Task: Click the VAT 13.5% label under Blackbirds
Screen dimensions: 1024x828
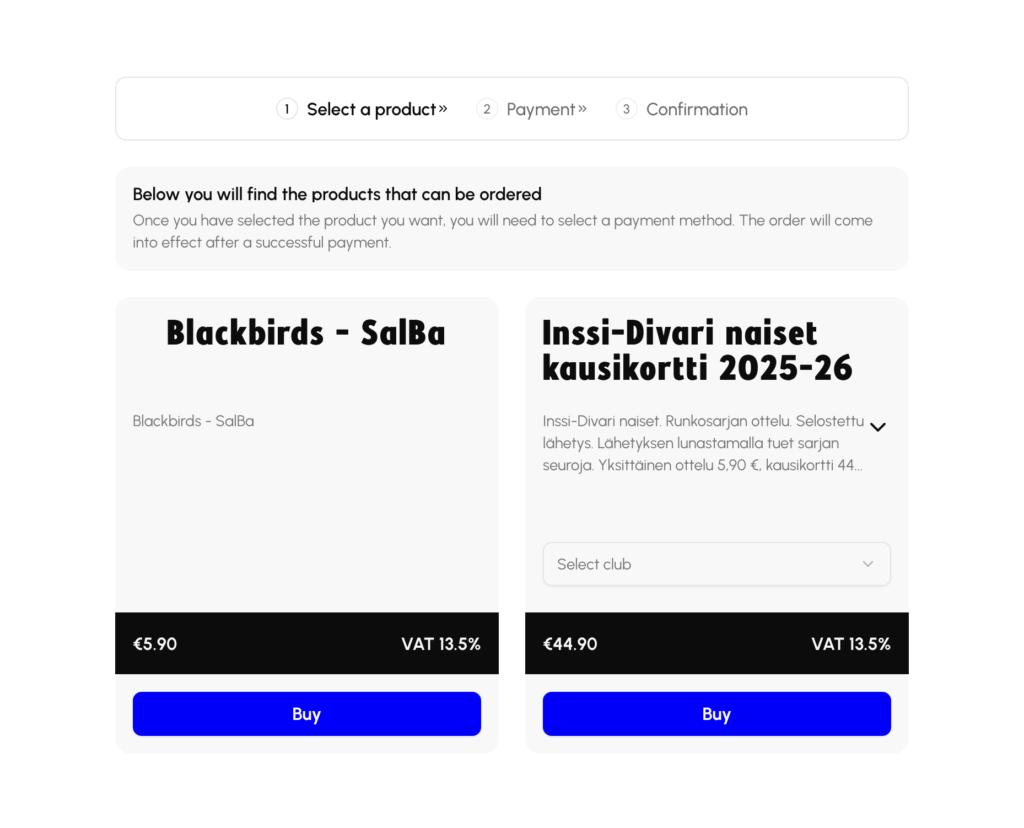Action: click(x=441, y=644)
